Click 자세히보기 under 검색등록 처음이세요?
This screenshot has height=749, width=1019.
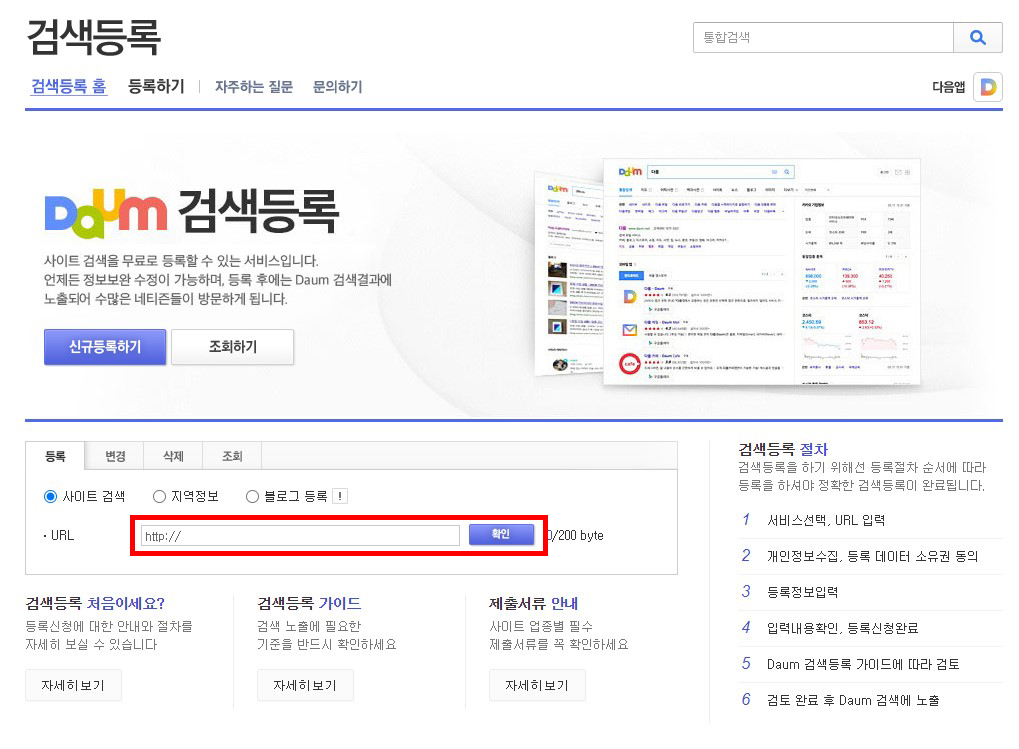point(73,685)
